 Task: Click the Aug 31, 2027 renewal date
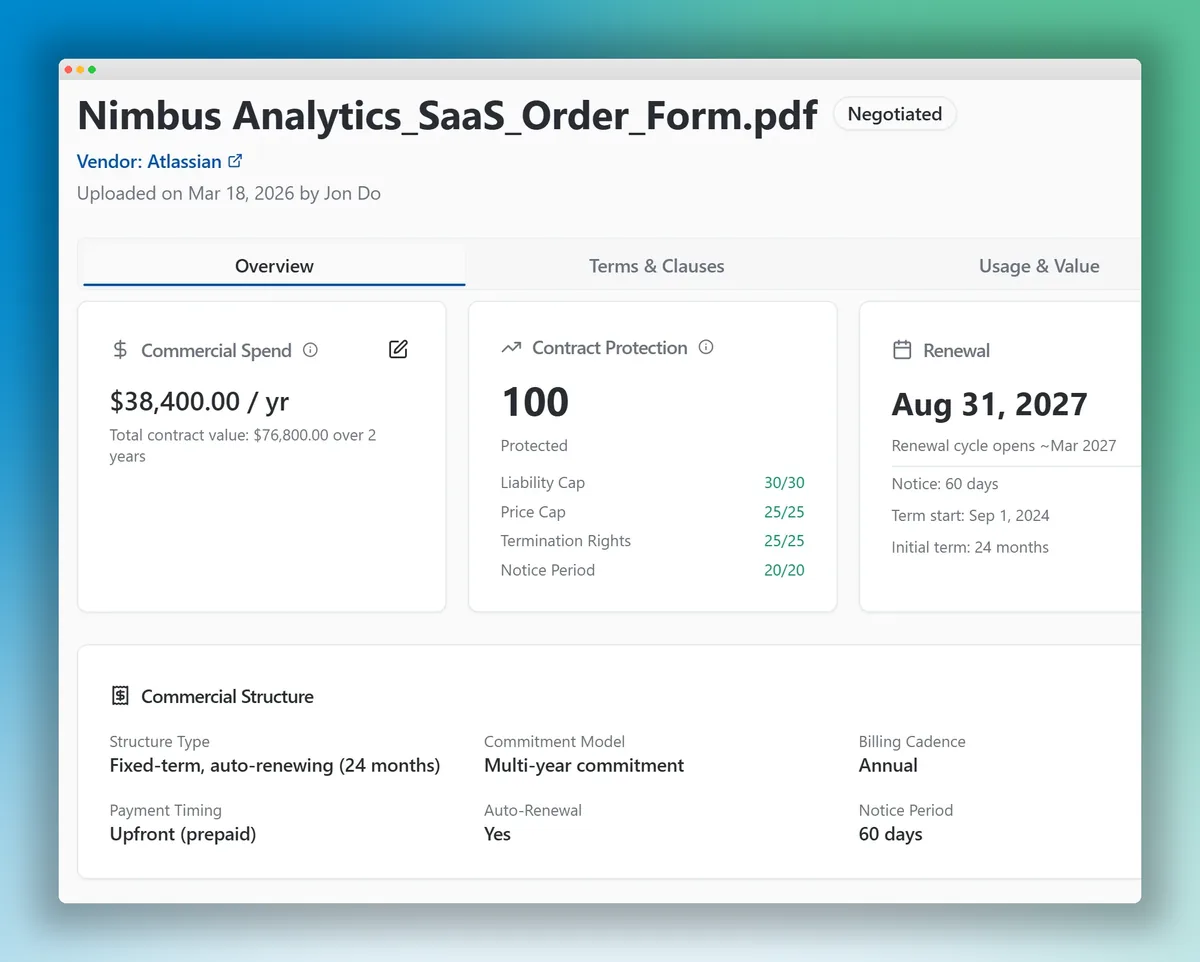[989, 404]
